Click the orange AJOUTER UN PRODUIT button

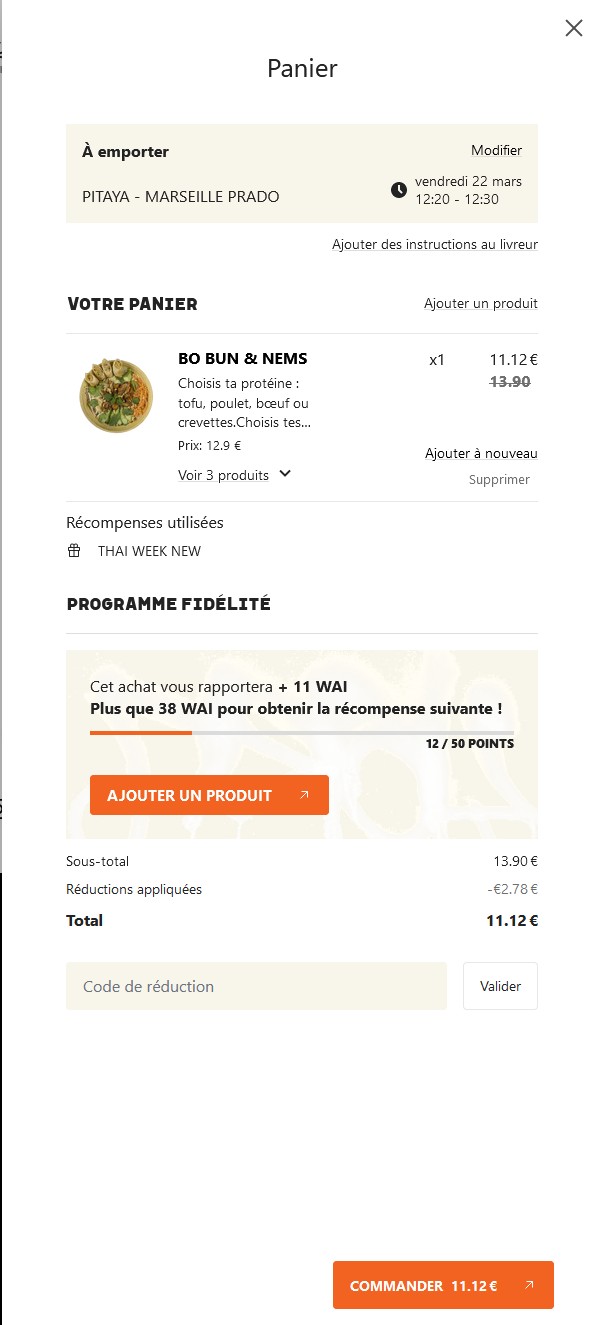209,795
